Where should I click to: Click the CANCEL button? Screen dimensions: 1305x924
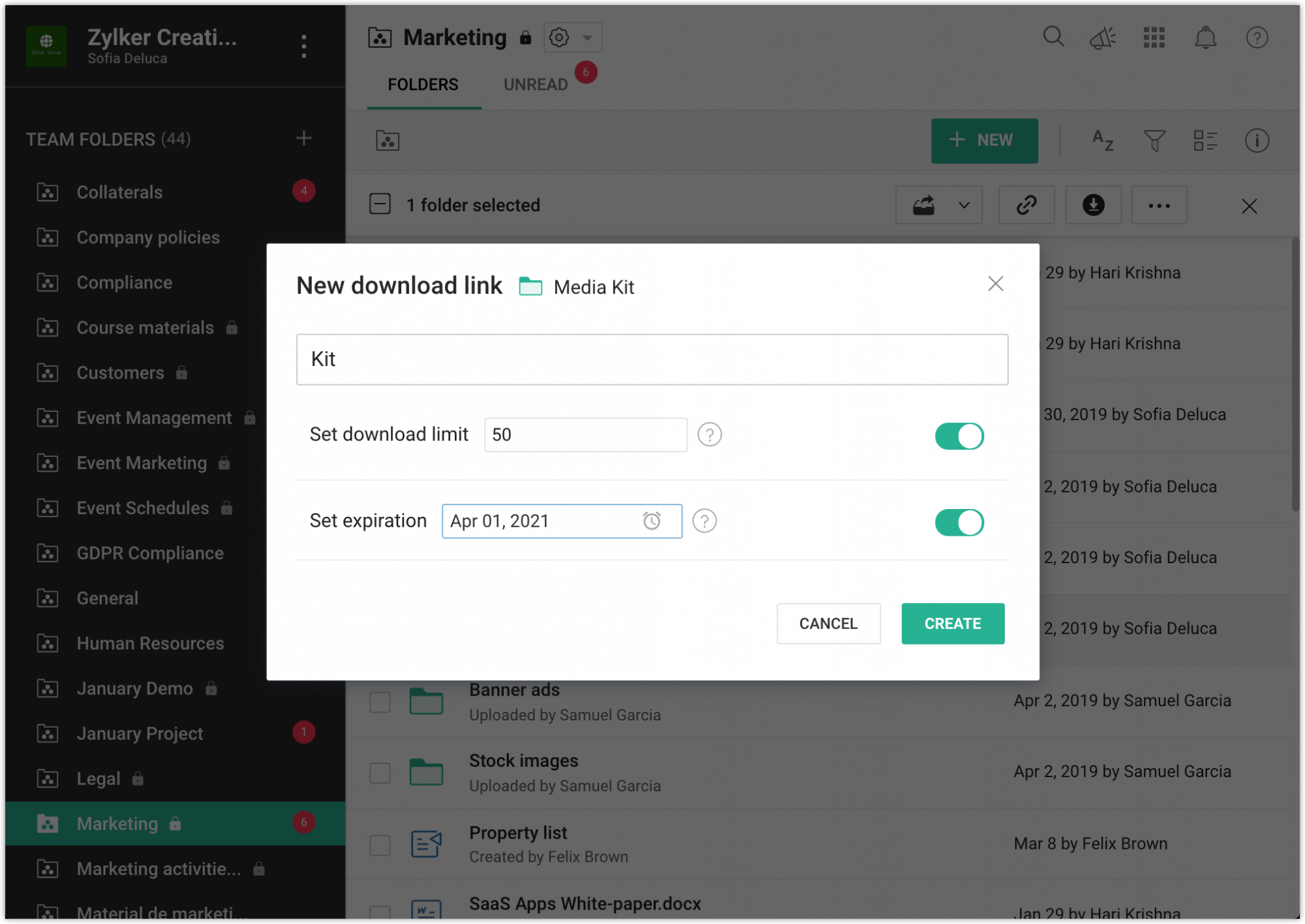pyautogui.click(x=828, y=623)
